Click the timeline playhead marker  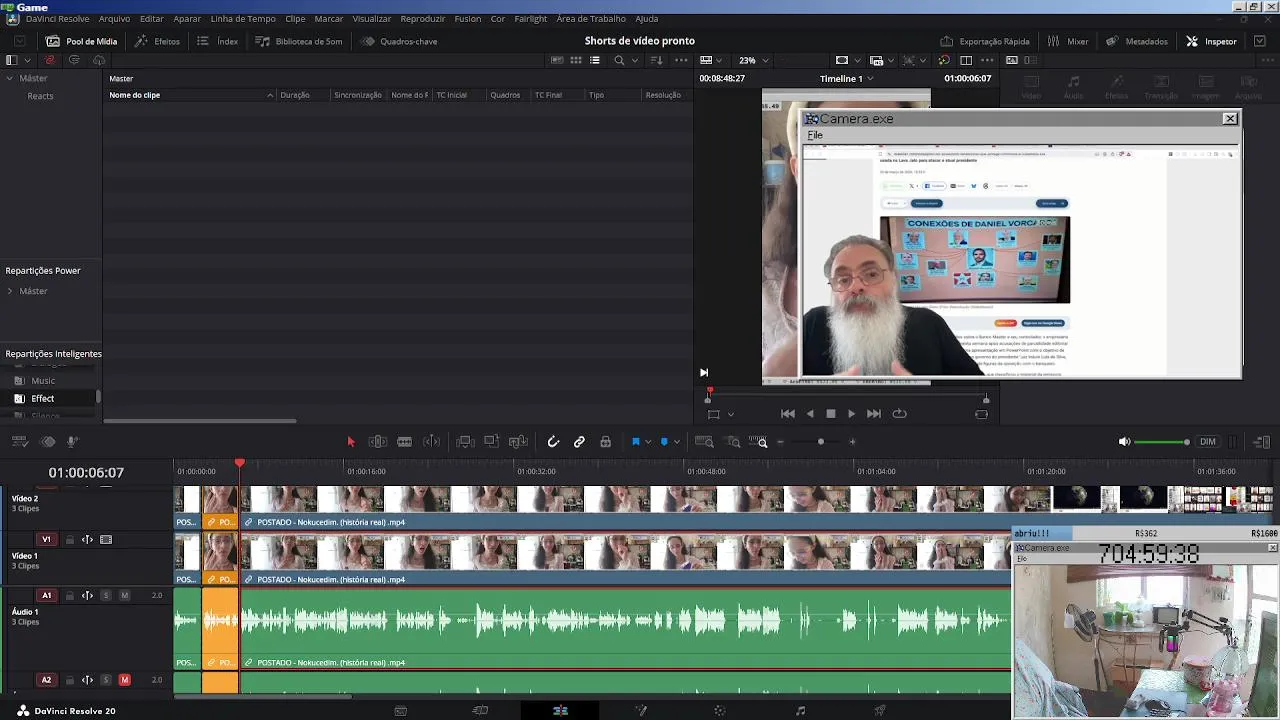(x=240, y=463)
